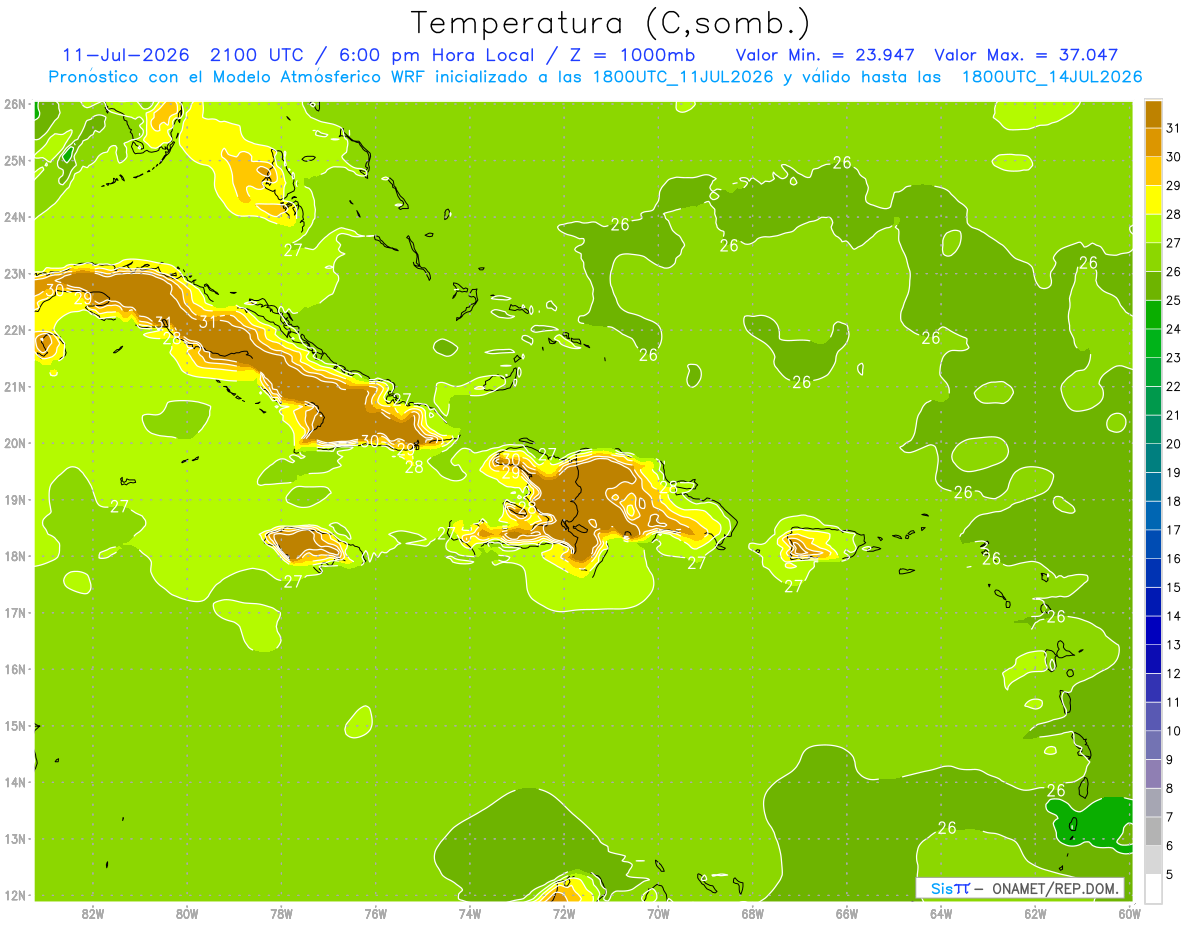Image resolution: width=1200 pixels, height=927 pixels.
Task: Click the "Temperatura (C,somb.)" title
Action: 610,23
